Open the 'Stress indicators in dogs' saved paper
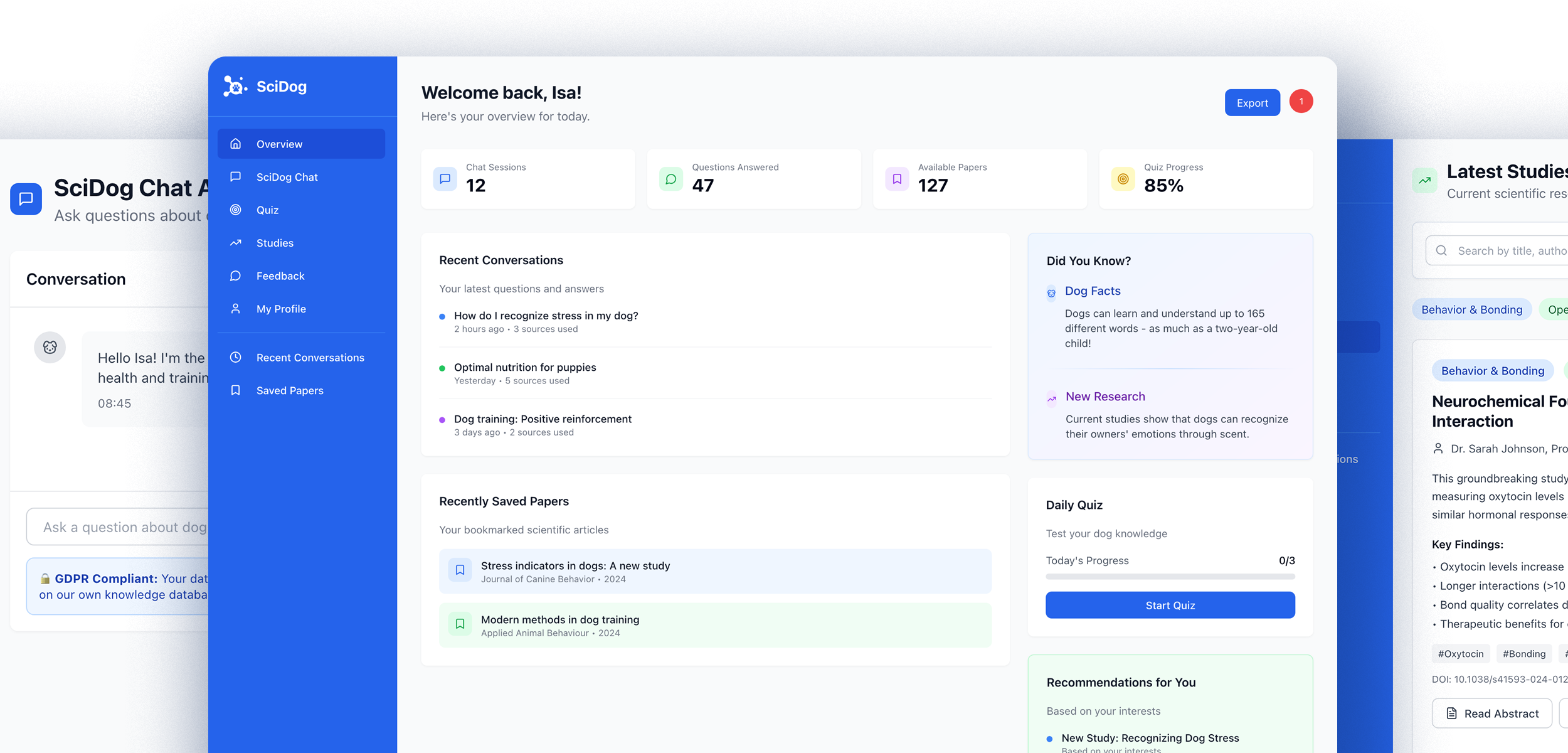The width and height of the screenshot is (1568, 753). 715,571
